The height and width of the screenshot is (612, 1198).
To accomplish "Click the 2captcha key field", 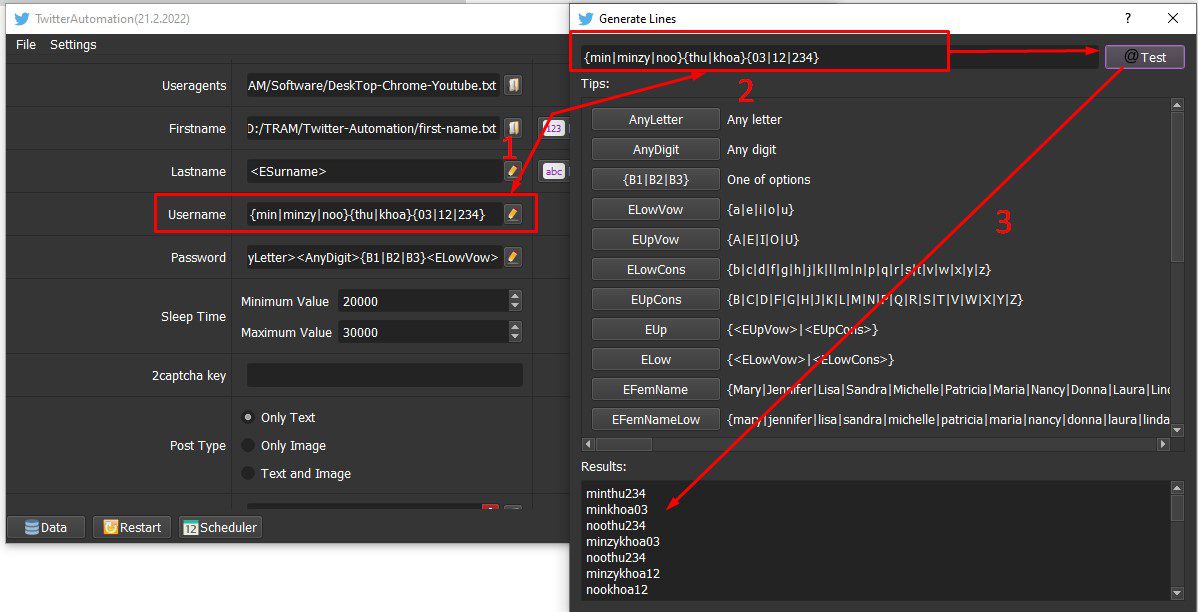I will (384, 375).
